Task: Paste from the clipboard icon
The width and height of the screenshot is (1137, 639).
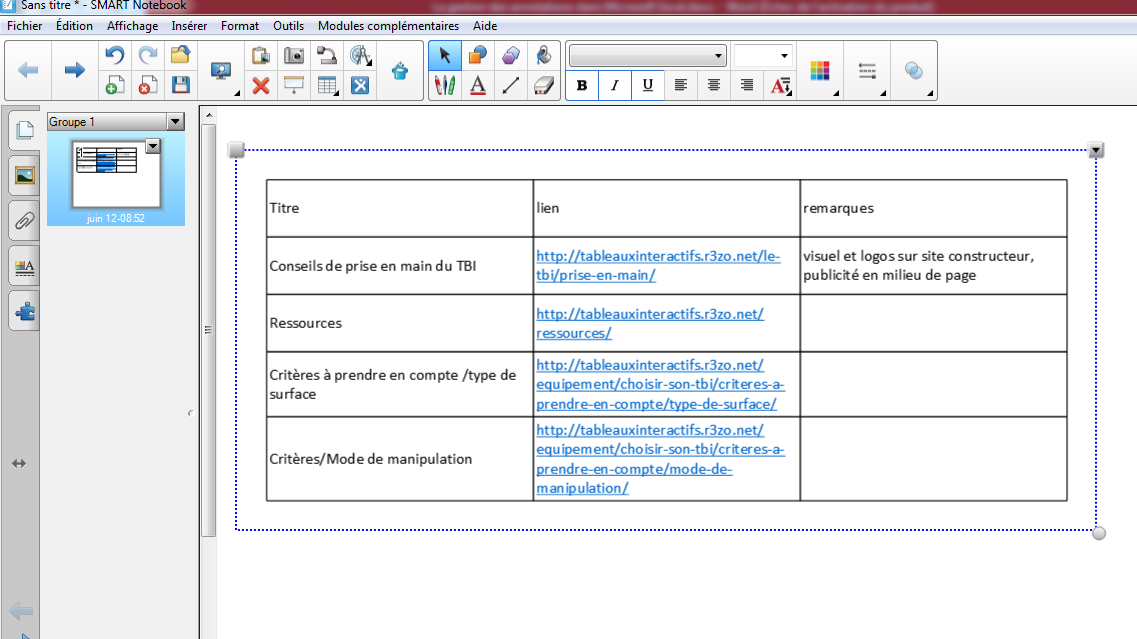Action: pos(260,55)
